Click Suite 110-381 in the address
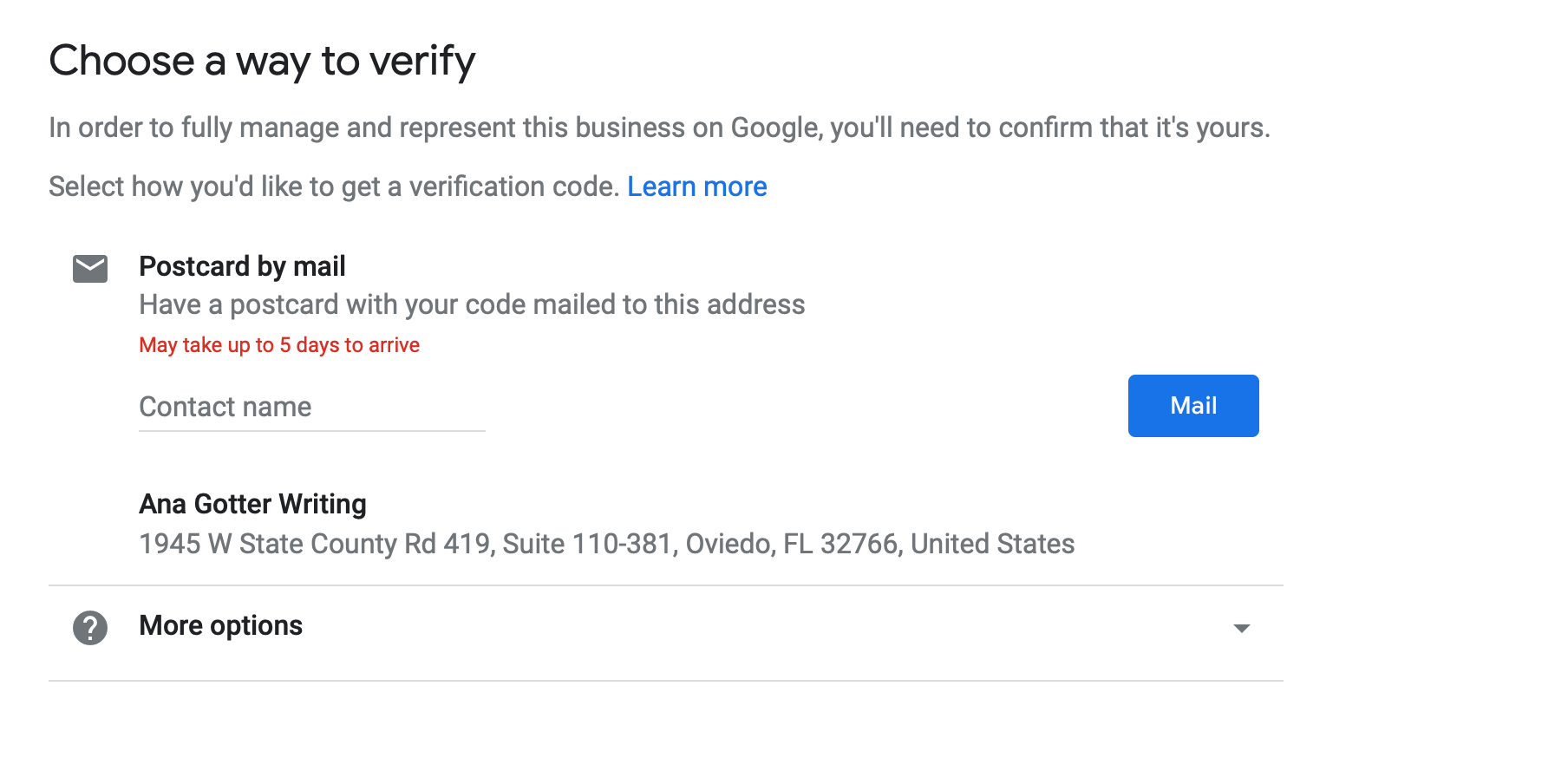This screenshot has width=1568, height=784. click(587, 544)
